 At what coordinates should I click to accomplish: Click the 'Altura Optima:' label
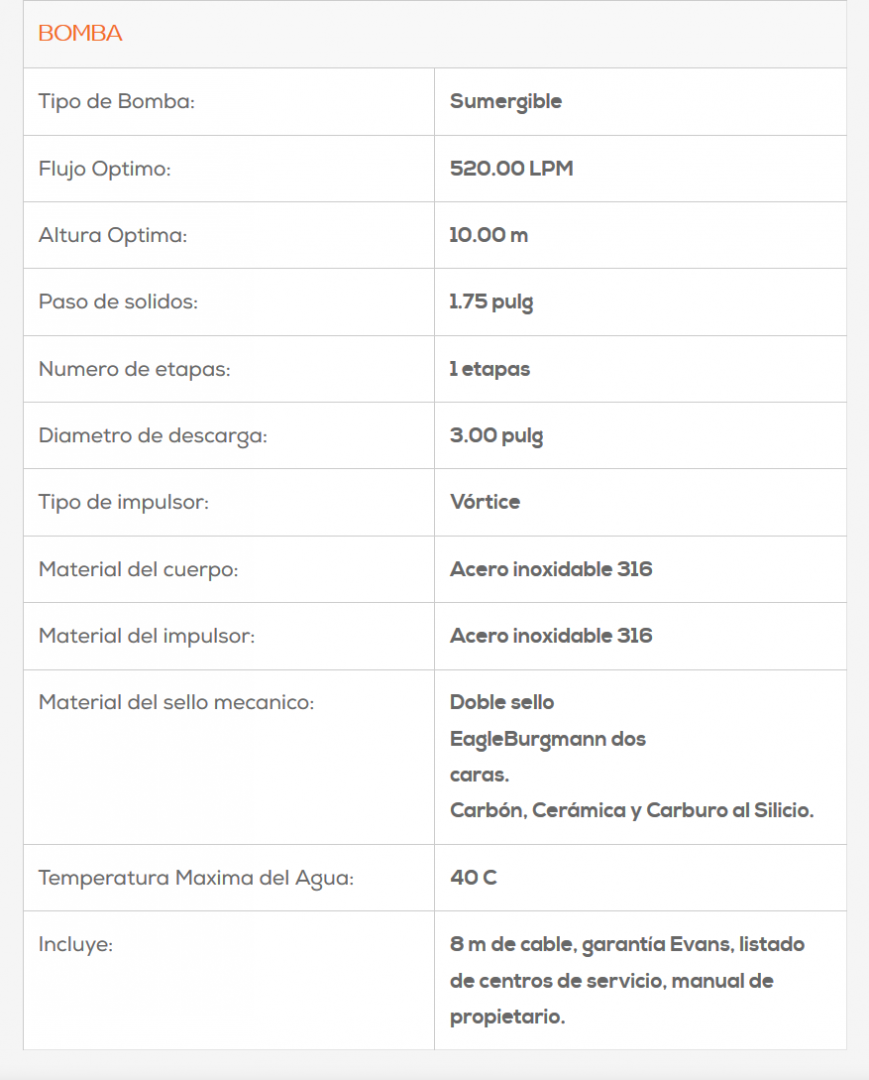point(113,236)
